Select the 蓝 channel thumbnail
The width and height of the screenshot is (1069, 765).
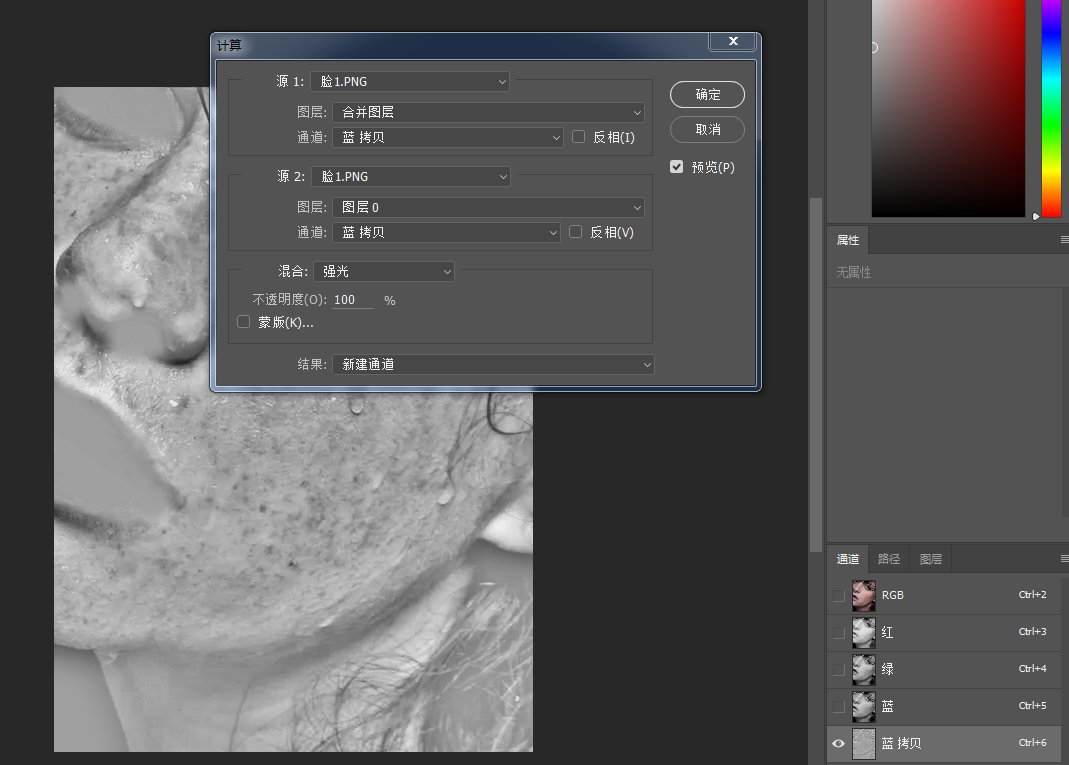(x=864, y=706)
